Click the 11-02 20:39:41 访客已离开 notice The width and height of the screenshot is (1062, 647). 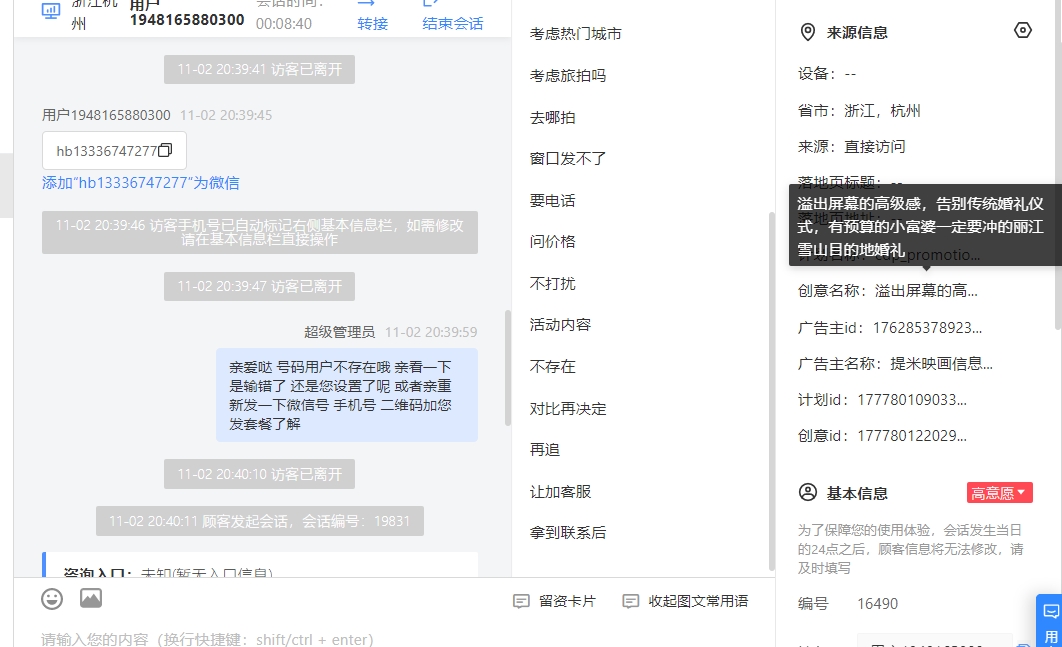[x=259, y=69]
